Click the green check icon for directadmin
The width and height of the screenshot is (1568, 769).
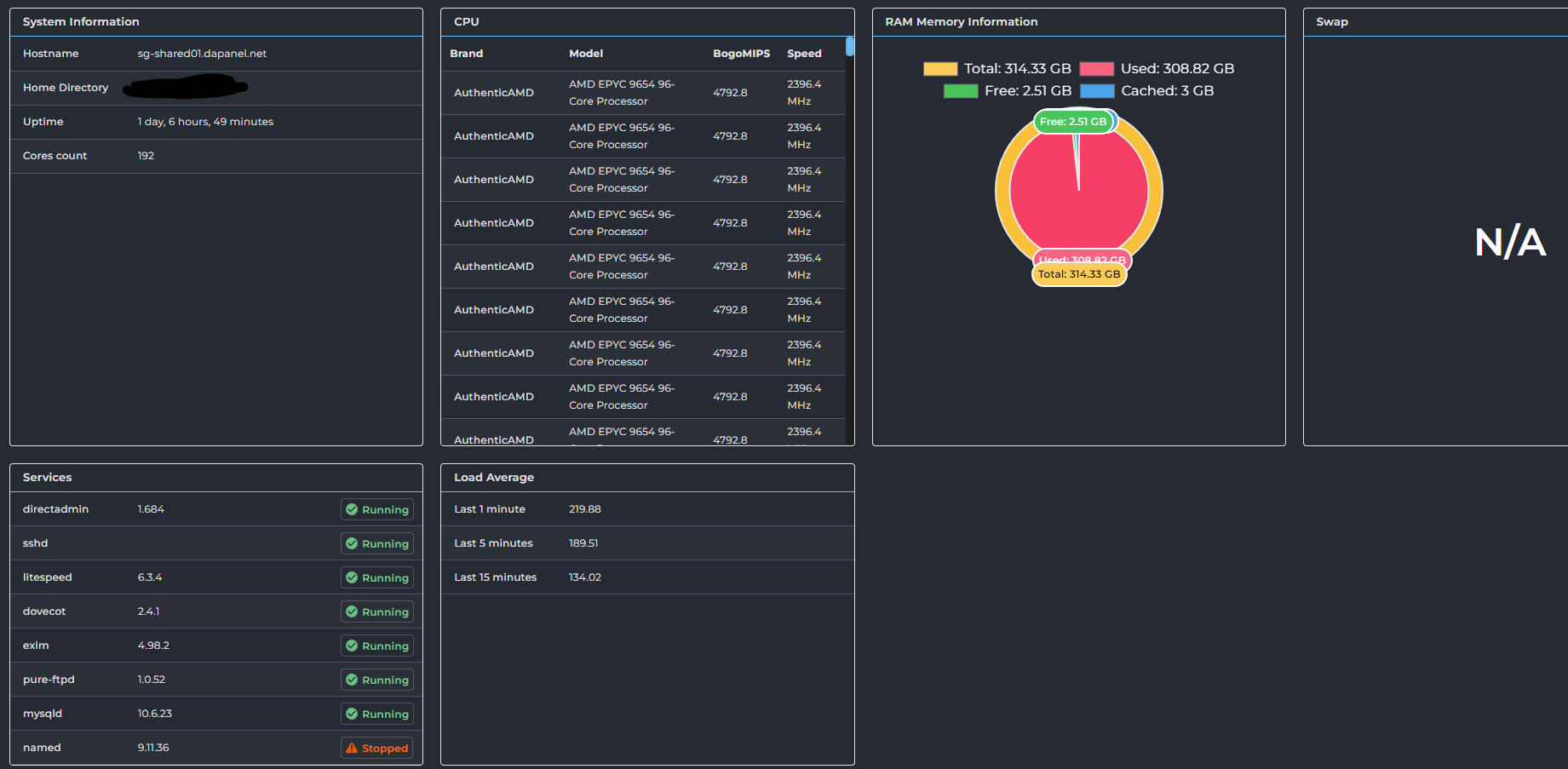pos(352,509)
